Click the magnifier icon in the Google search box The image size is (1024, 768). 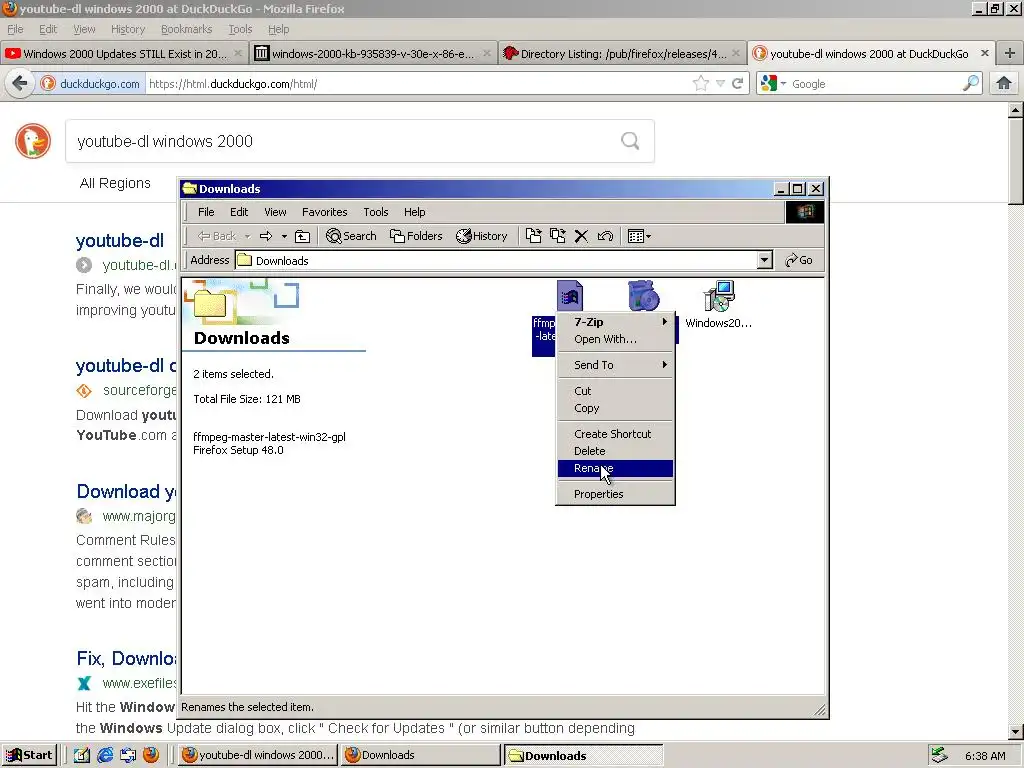pyautogui.click(x=970, y=84)
